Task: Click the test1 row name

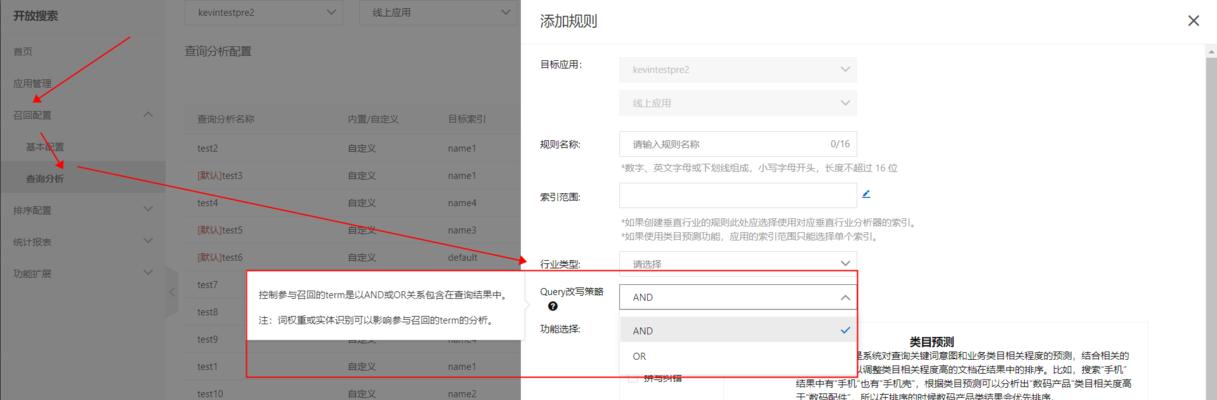Action: click(208, 367)
